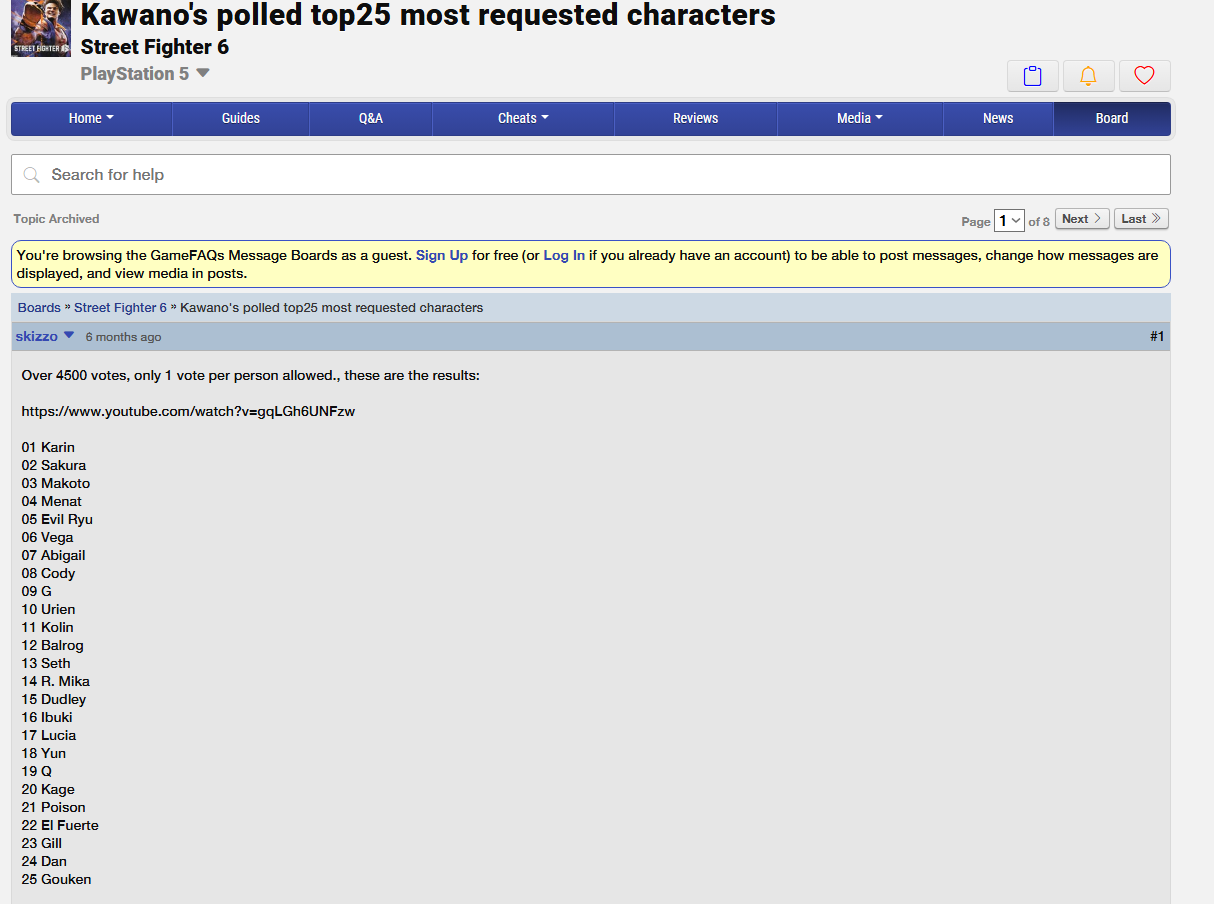Open skizzo user profile link
The image size is (1214, 904).
click(37, 337)
